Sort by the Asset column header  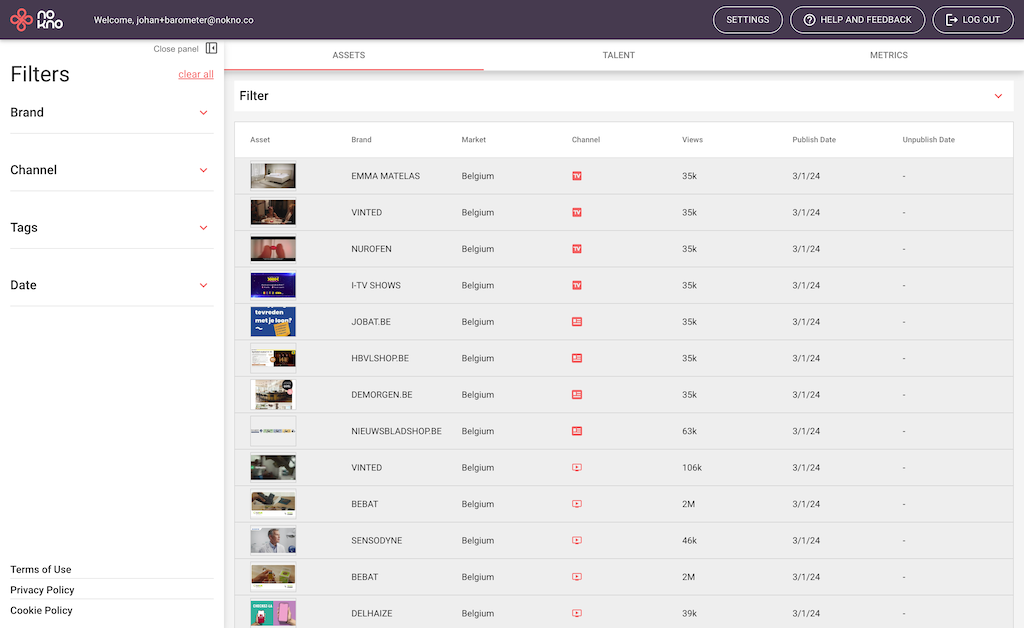point(260,140)
